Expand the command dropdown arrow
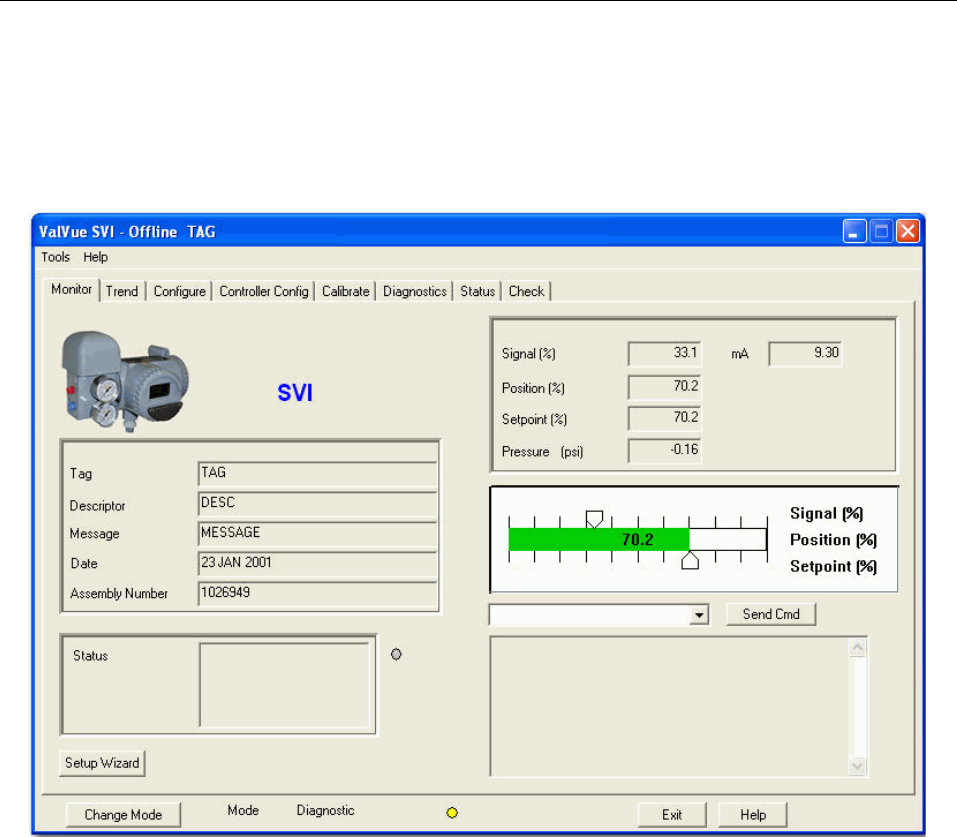The height and width of the screenshot is (837, 957). pos(700,615)
